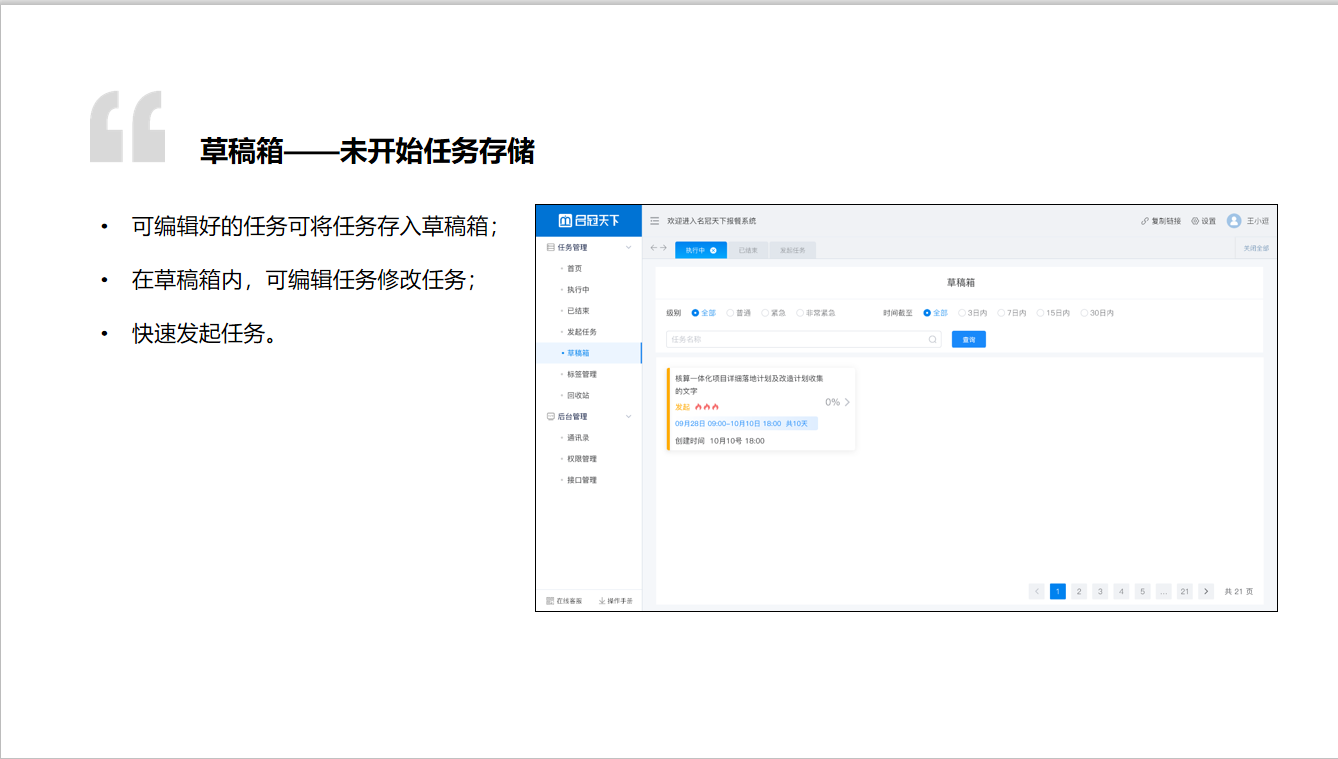Select 3日内 deadline radio button
Screen dimensions: 1338x759
click(962, 313)
